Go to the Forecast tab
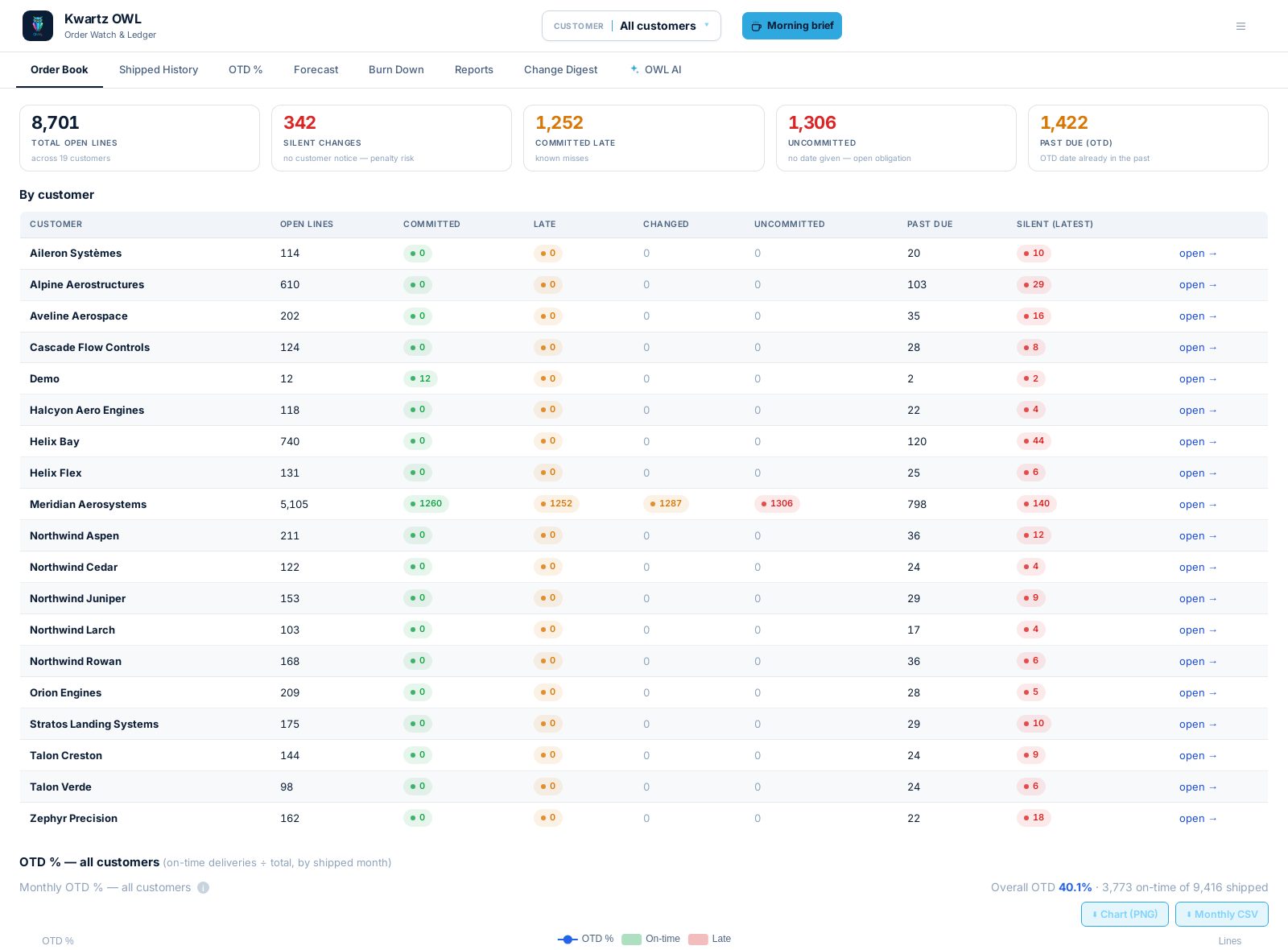This screenshot has height=950, width=1288. (x=316, y=69)
